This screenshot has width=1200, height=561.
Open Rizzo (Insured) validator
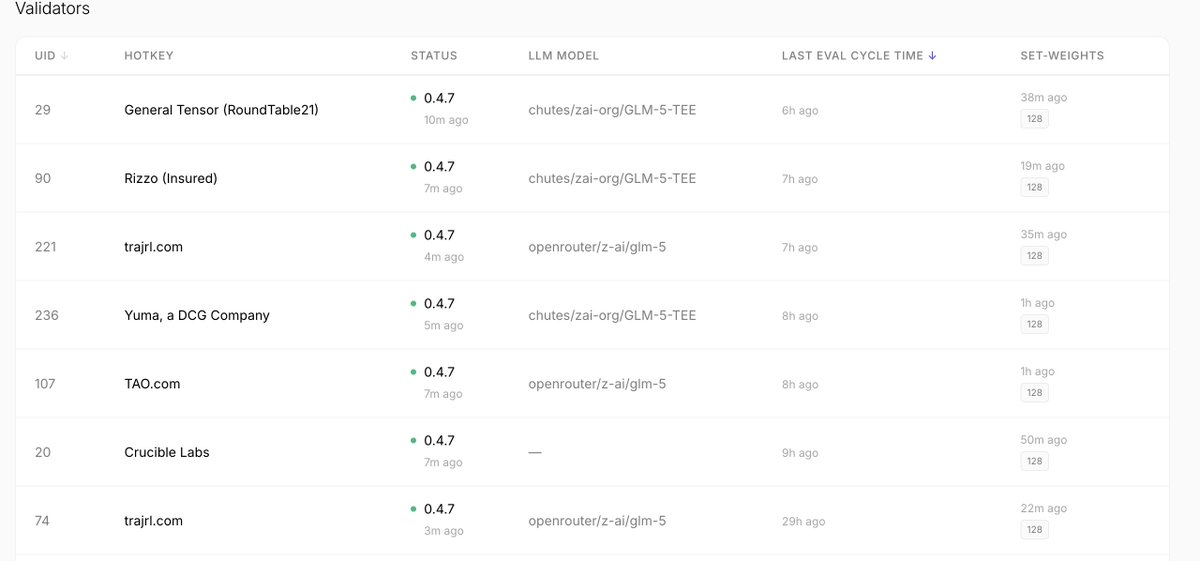[171, 179]
